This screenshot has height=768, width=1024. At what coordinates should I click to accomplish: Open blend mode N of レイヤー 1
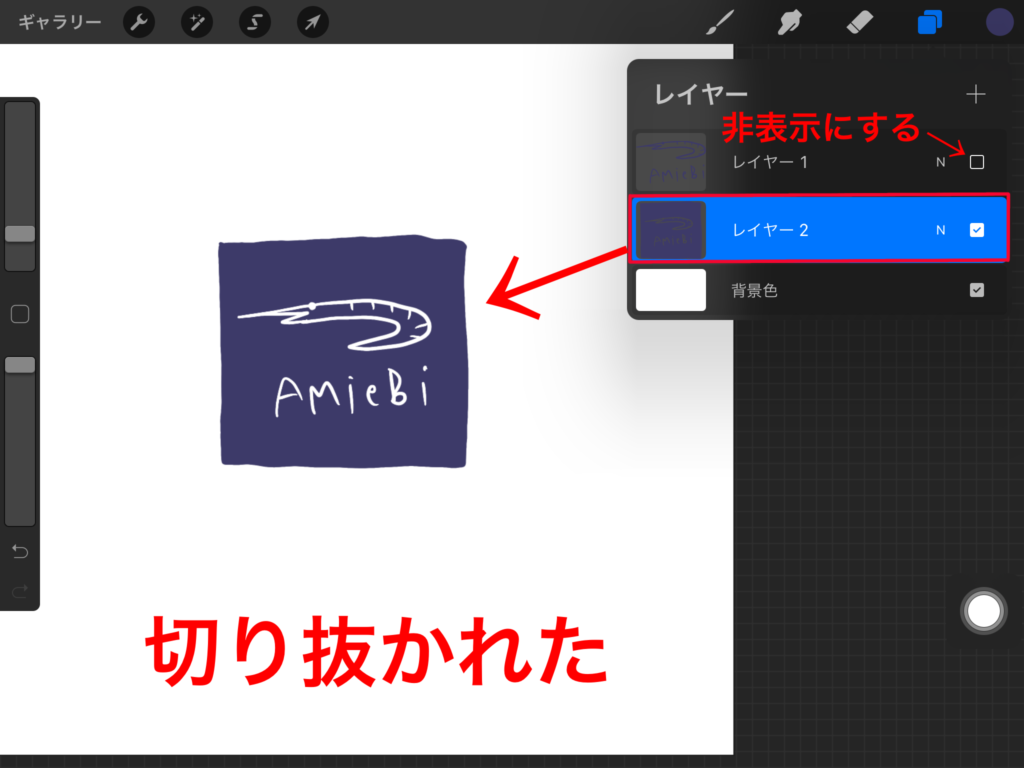(940, 162)
